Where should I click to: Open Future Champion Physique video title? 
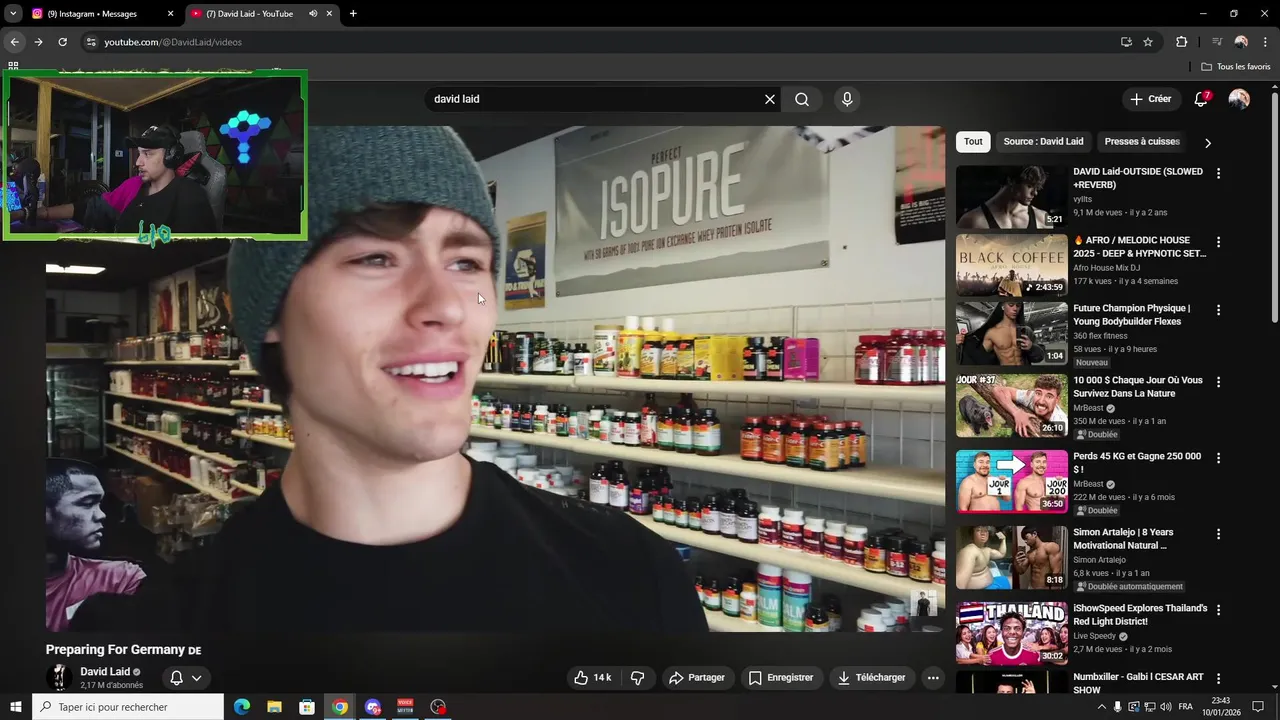tap(1133, 315)
